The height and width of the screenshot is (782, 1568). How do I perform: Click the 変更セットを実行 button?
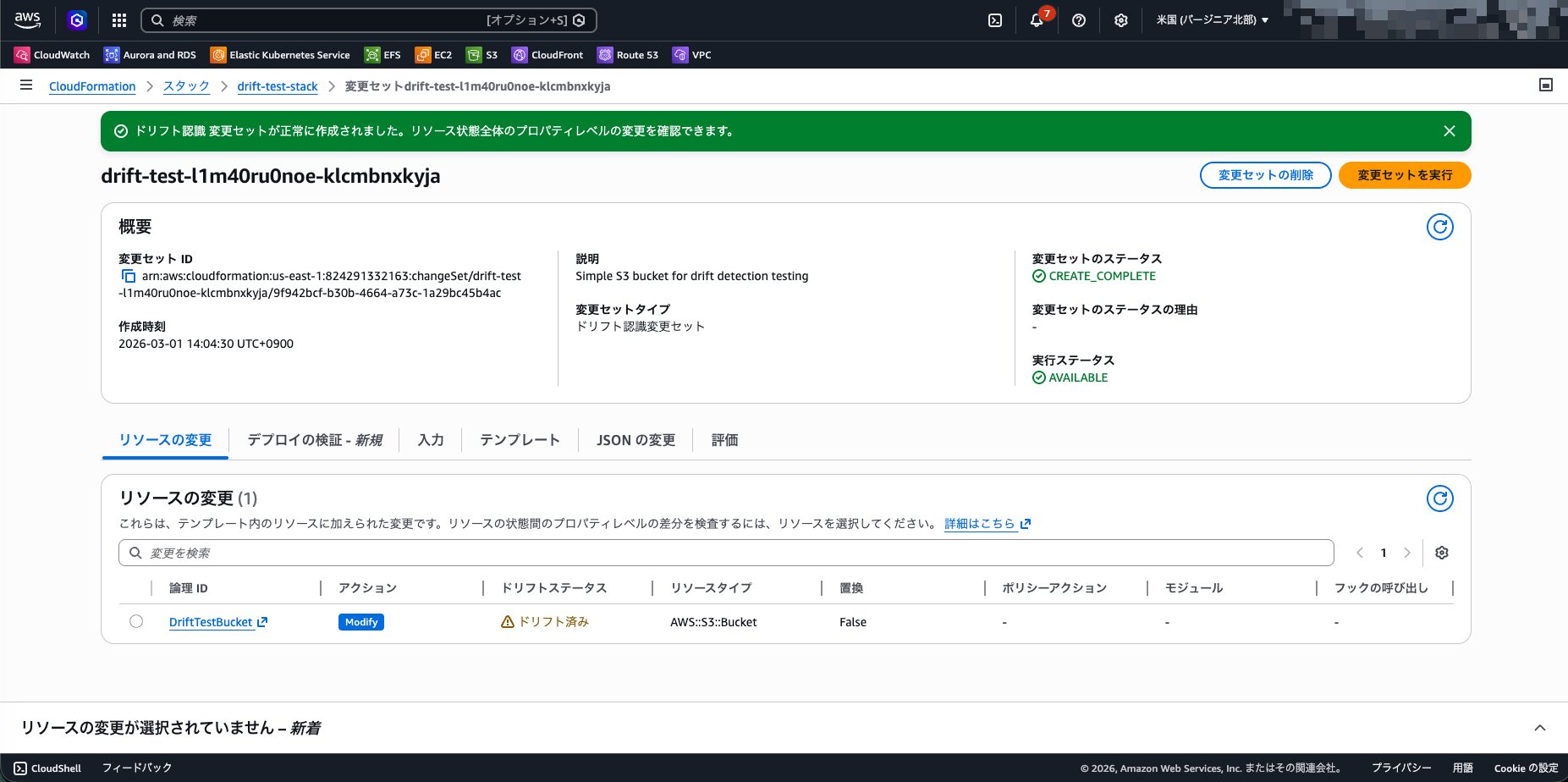[1404, 175]
